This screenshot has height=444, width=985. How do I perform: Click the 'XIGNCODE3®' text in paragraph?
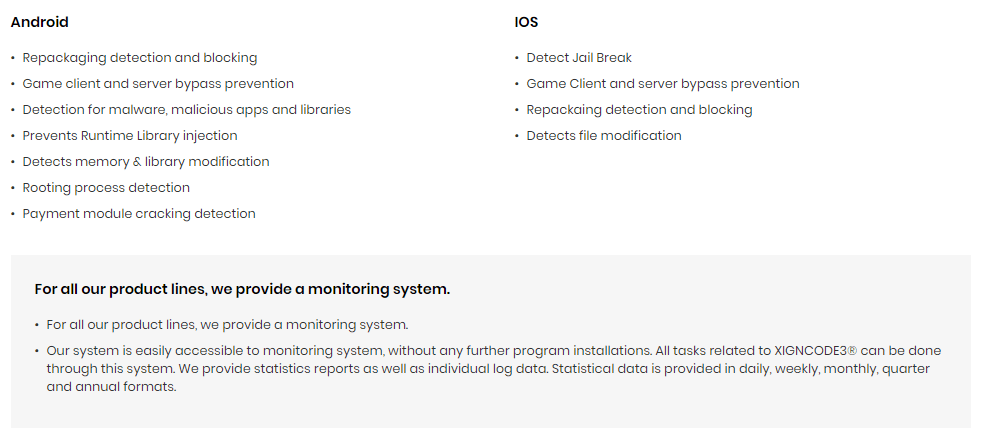pos(815,350)
